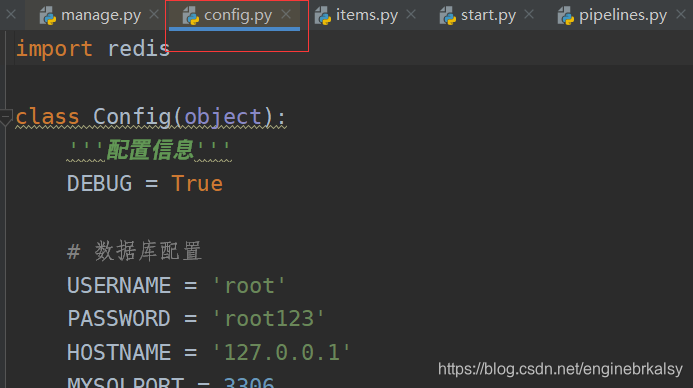693x388 pixels.
Task: Collapse the Config class code fold
Action: [x=6, y=118]
